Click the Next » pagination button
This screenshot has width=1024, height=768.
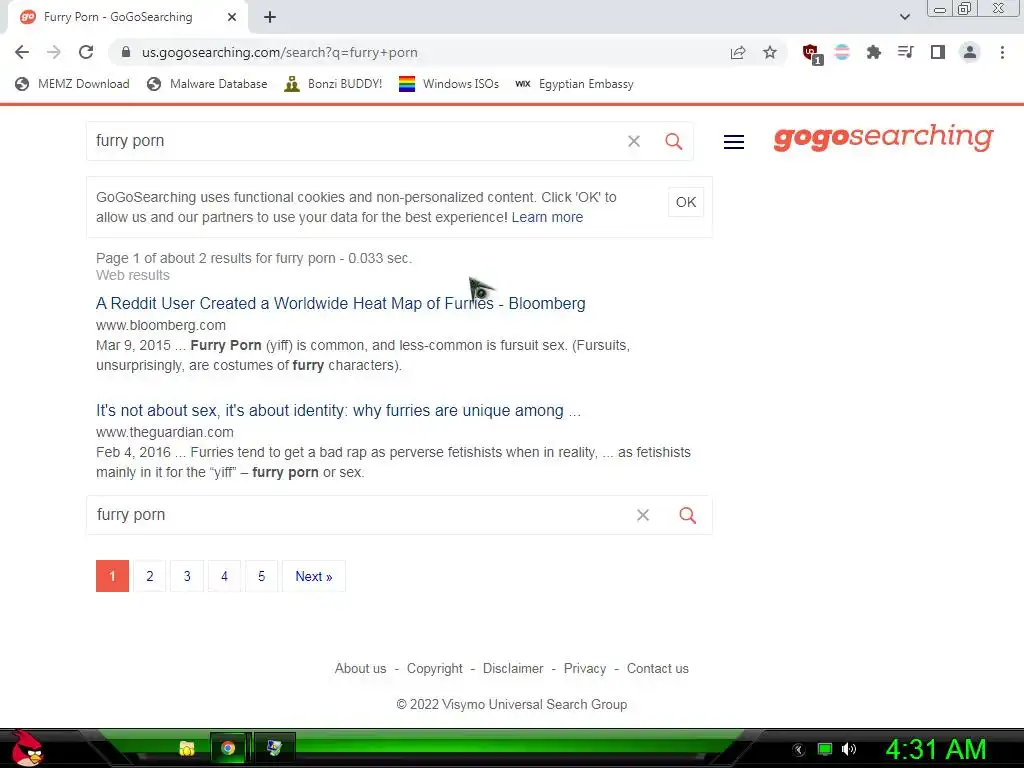tap(313, 576)
